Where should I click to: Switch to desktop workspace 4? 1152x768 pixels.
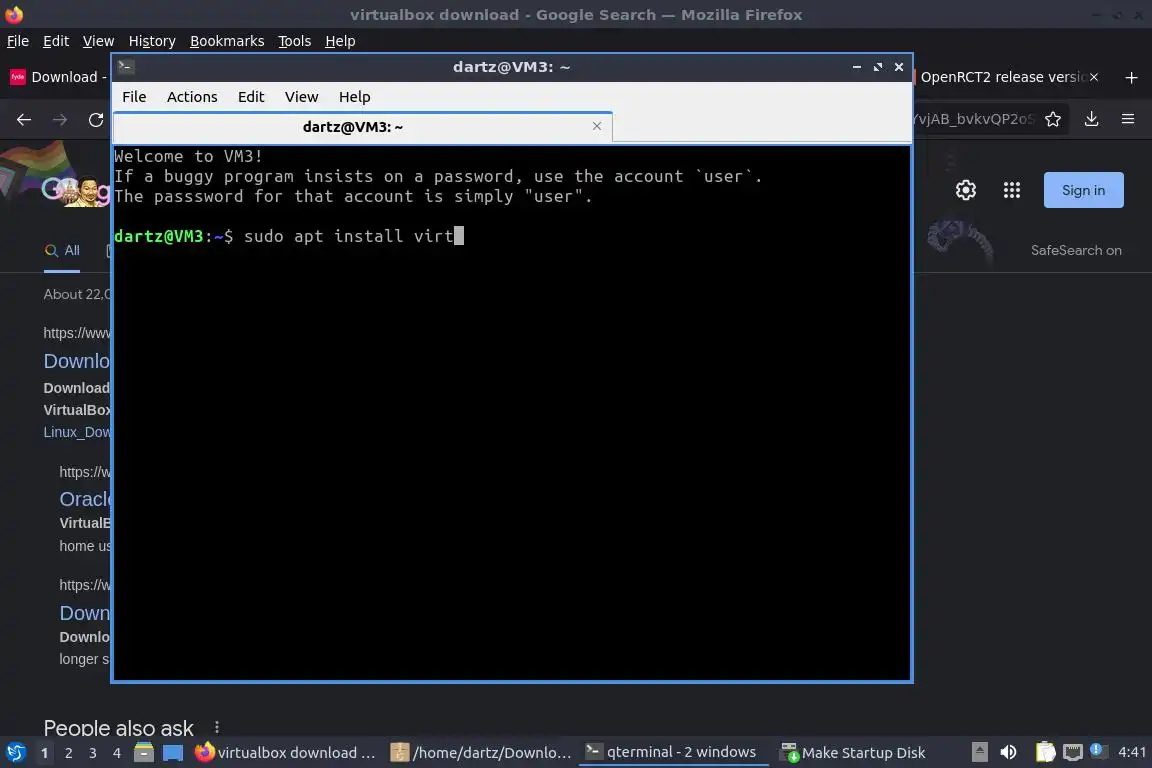pyautogui.click(x=117, y=753)
